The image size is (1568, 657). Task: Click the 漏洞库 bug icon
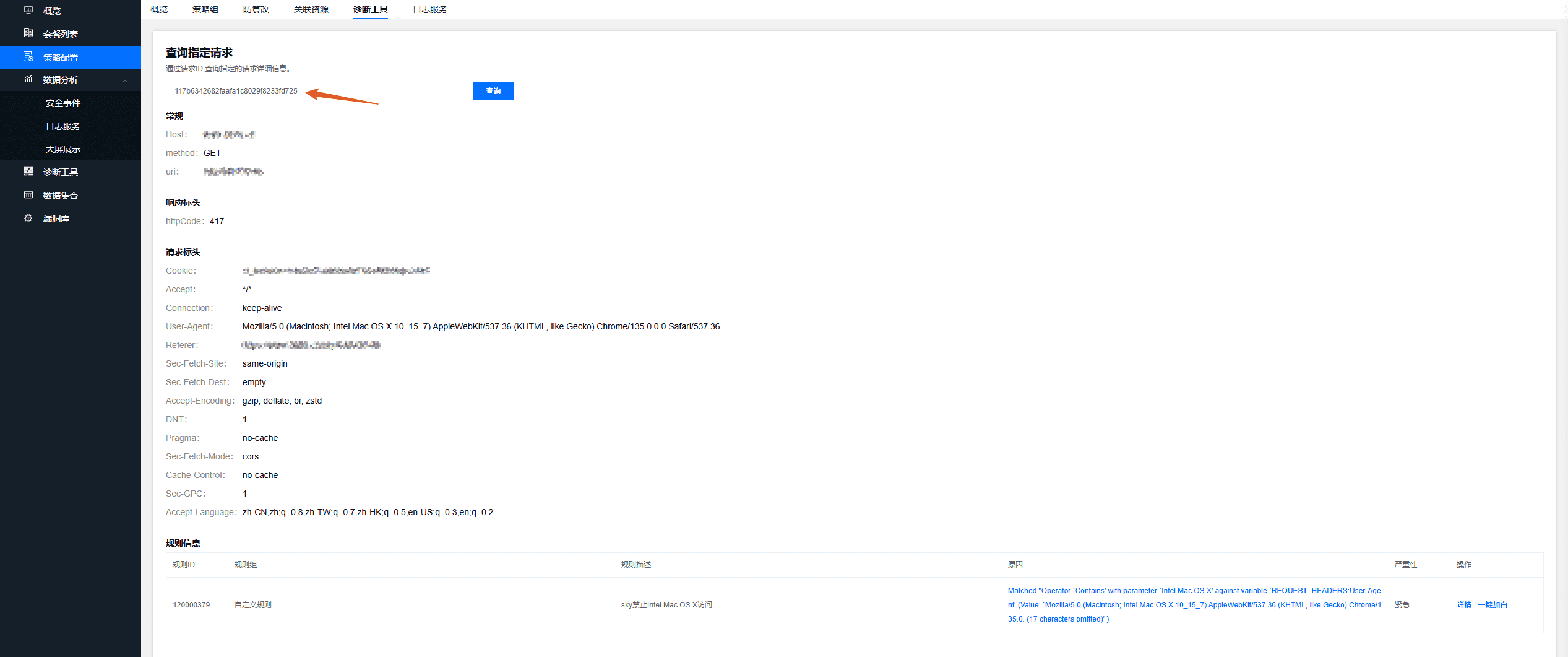tap(28, 218)
